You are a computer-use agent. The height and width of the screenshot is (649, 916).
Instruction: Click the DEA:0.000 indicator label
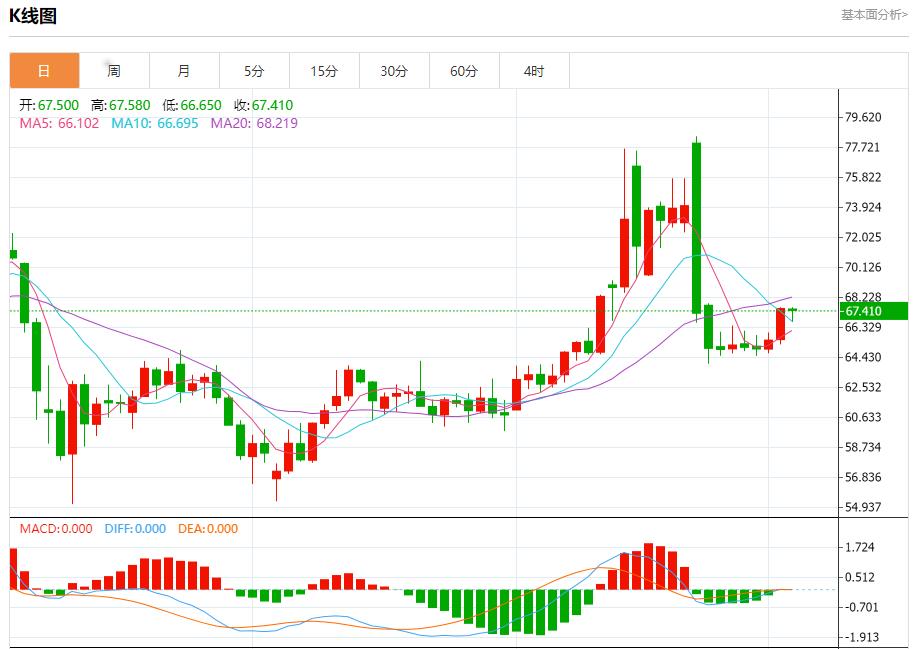(x=208, y=529)
